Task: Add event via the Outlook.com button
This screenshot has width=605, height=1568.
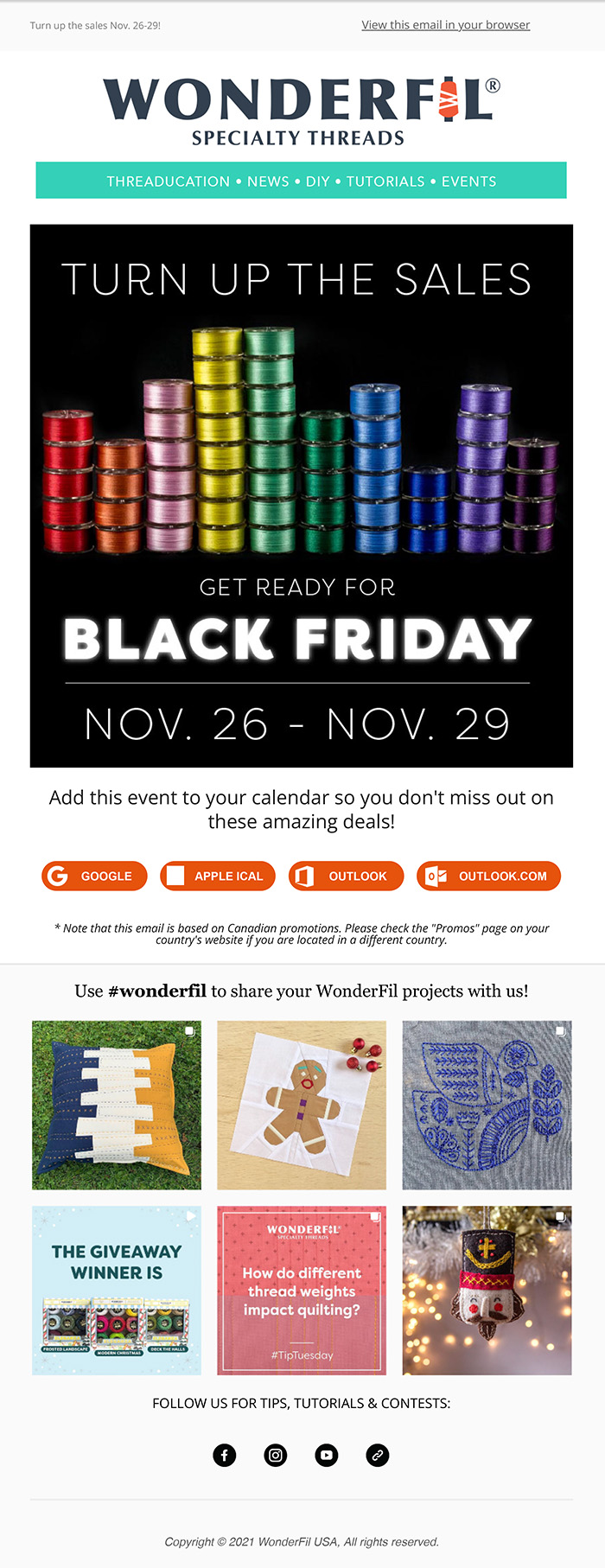Action: [x=488, y=876]
